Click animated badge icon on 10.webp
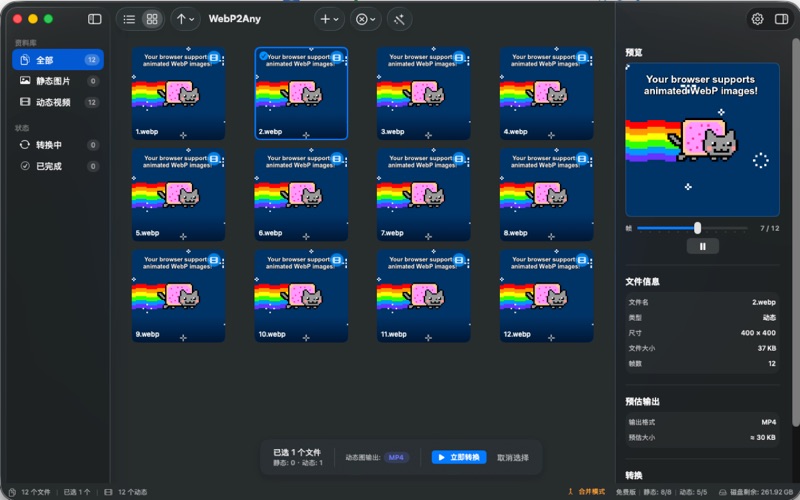The image size is (800, 500). click(x=337, y=260)
